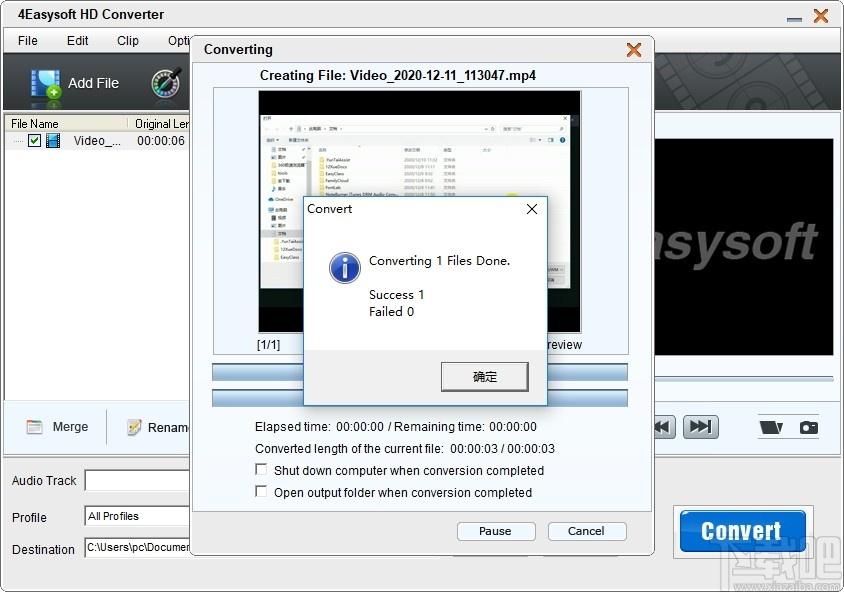844x592 pixels.
Task: Click the Audio Track field
Action: coord(138,481)
